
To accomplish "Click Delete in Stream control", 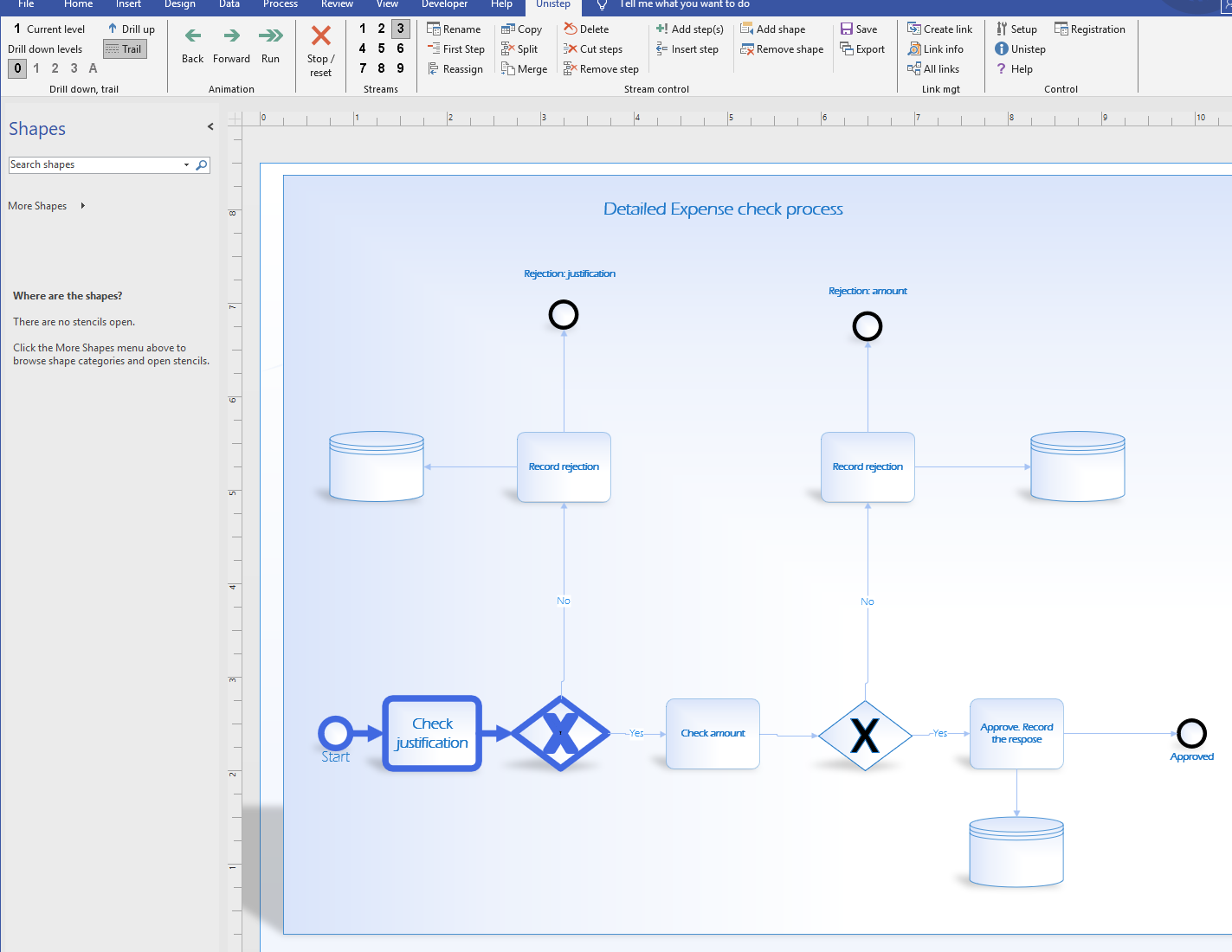I will (x=586, y=29).
